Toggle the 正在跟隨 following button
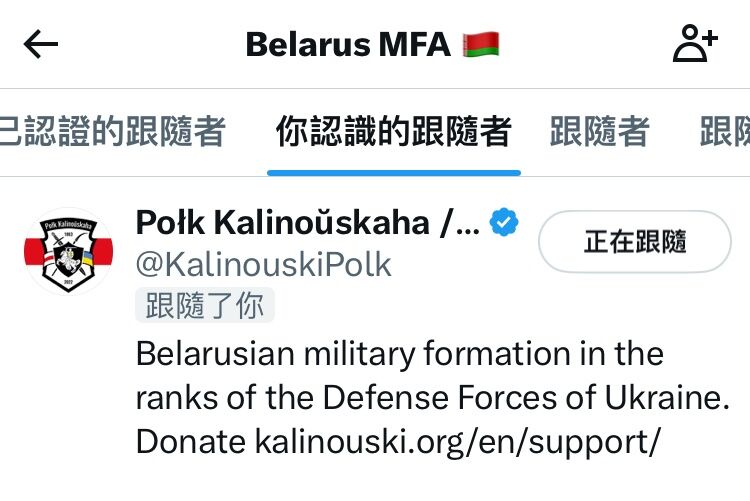This screenshot has height=501, width=750. [x=635, y=242]
